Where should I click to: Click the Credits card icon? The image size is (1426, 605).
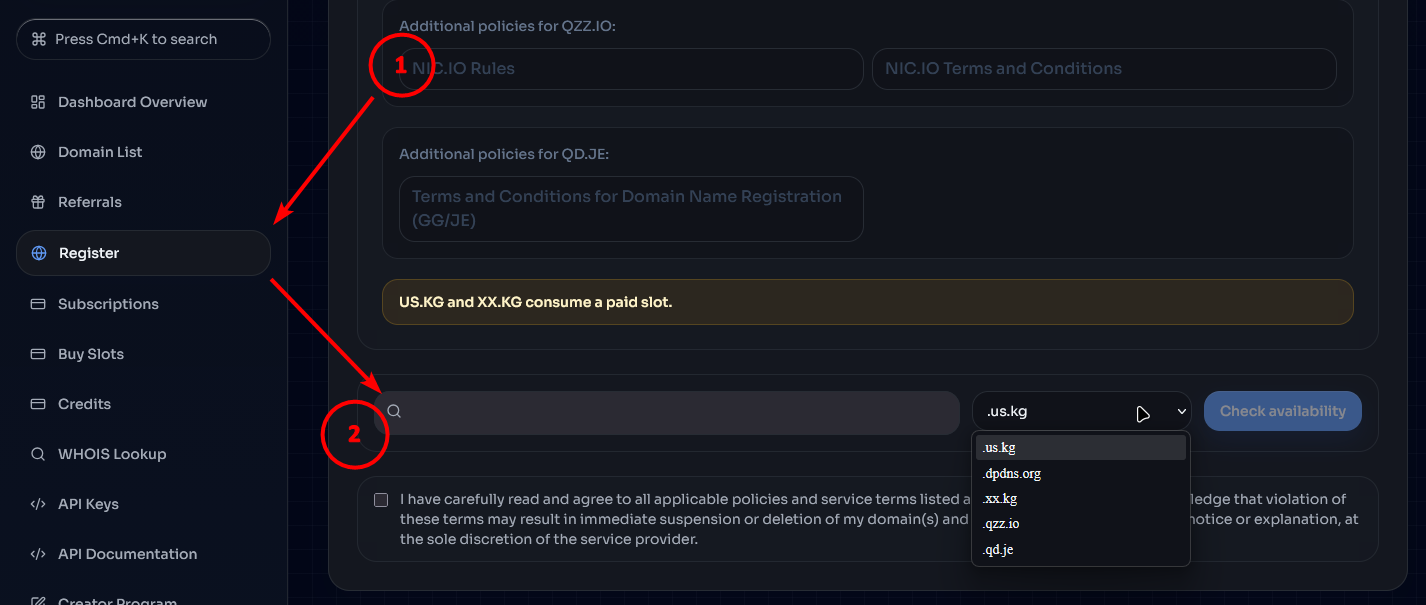(38, 404)
